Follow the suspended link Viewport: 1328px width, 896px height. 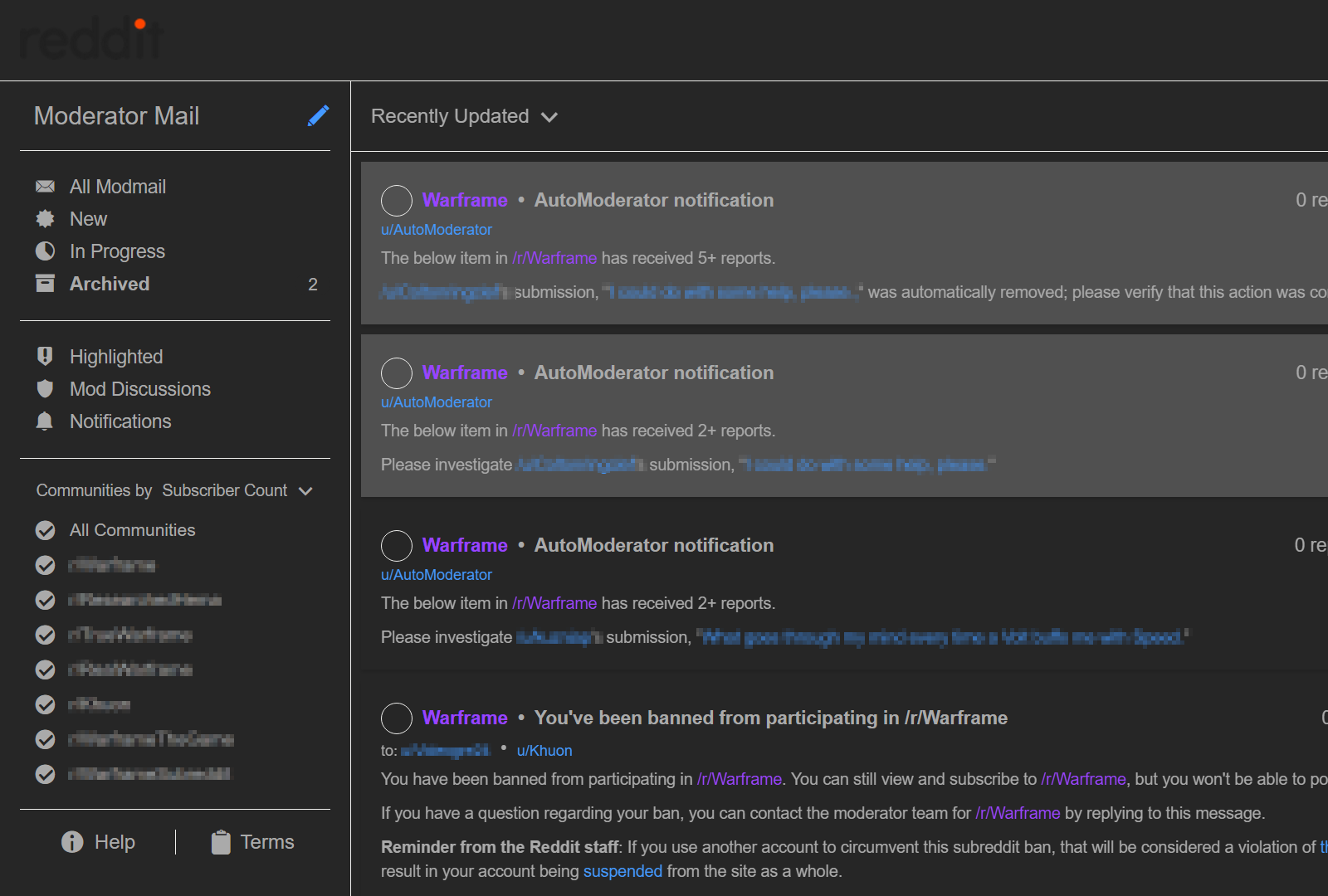[622, 871]
